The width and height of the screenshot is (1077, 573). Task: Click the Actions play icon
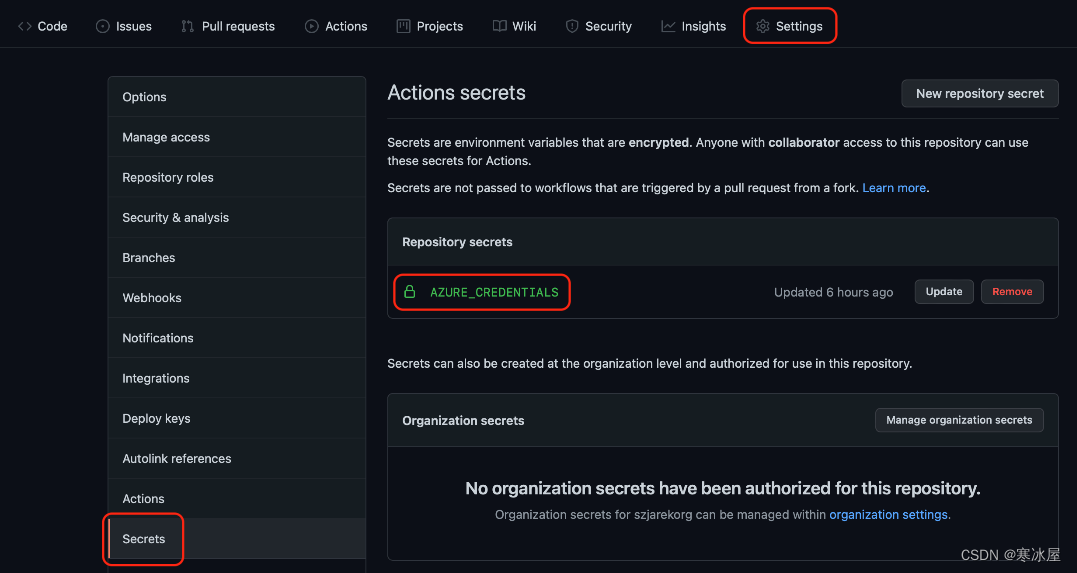312,26
